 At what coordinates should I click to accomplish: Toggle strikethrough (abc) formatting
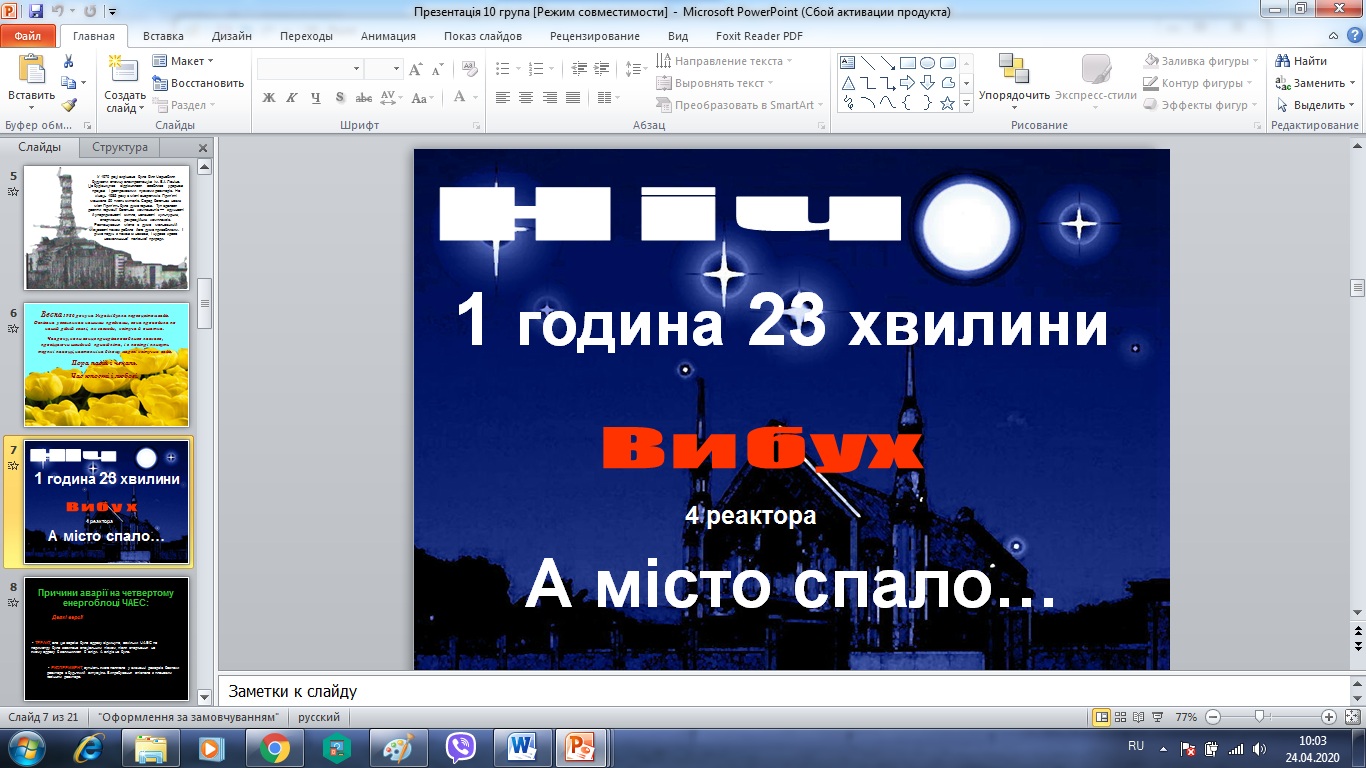point(364,97)
